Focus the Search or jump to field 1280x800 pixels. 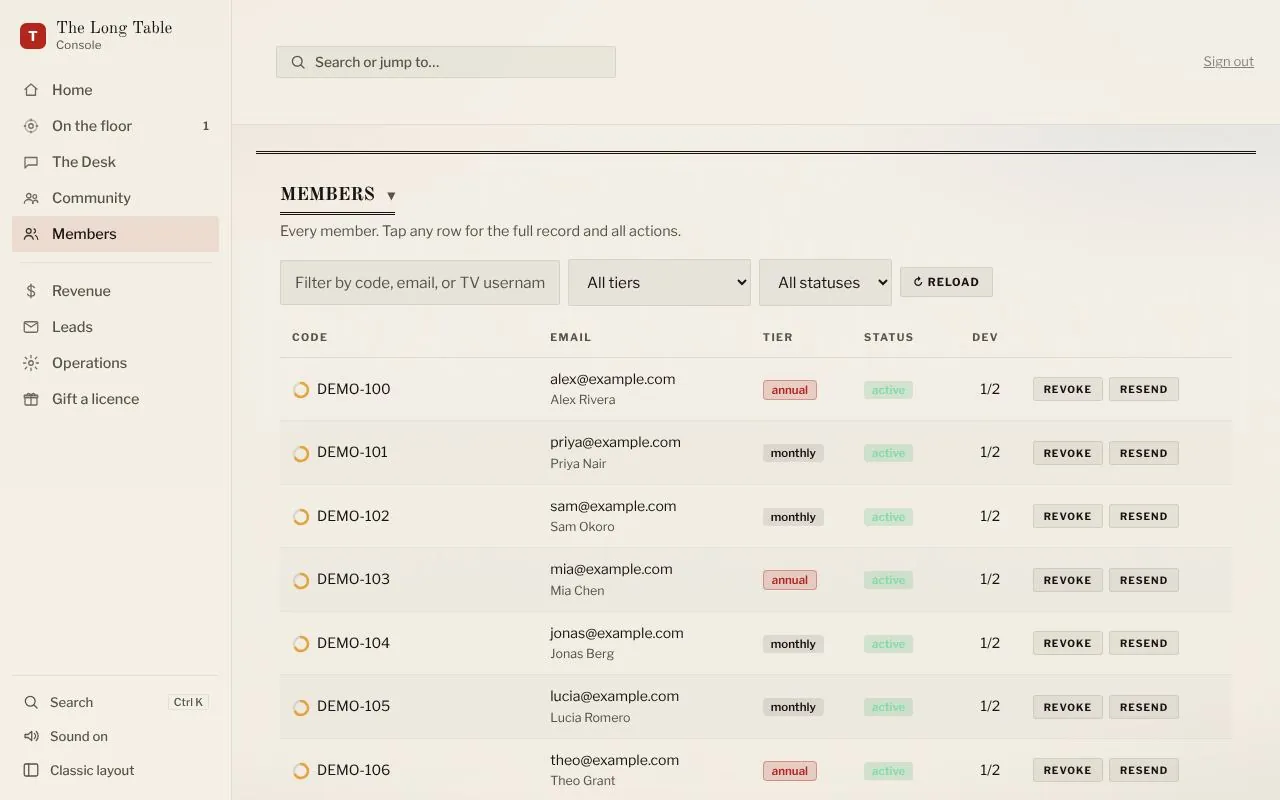click(446, 62)
